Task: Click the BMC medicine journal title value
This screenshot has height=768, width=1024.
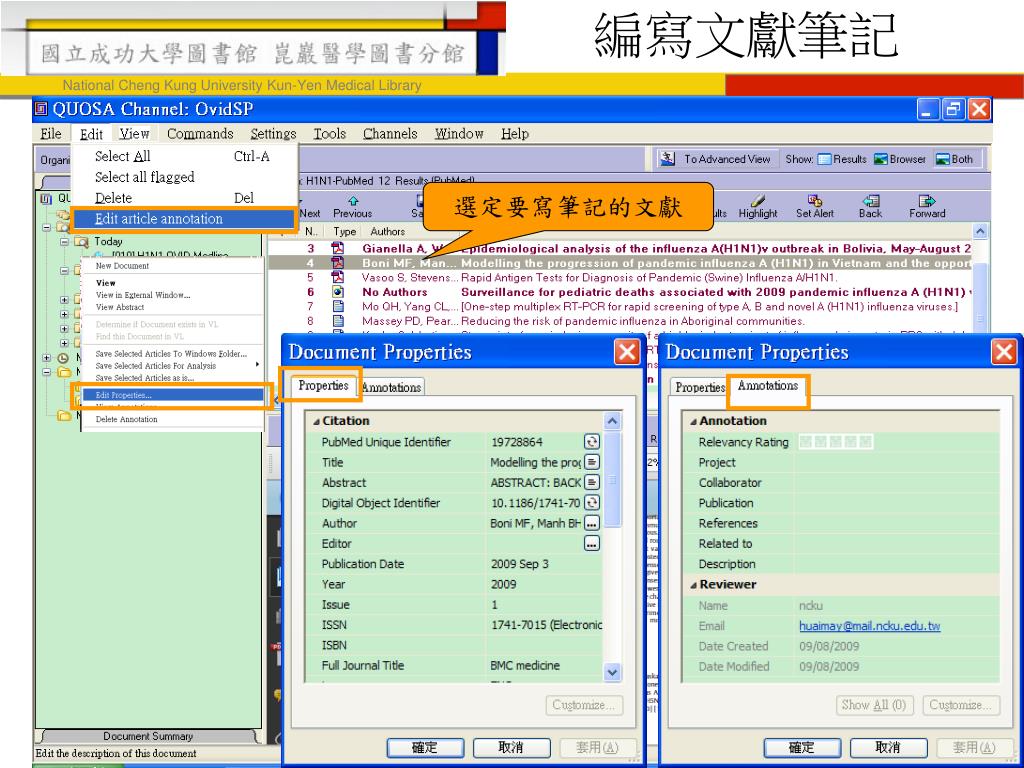Action: 525,665
